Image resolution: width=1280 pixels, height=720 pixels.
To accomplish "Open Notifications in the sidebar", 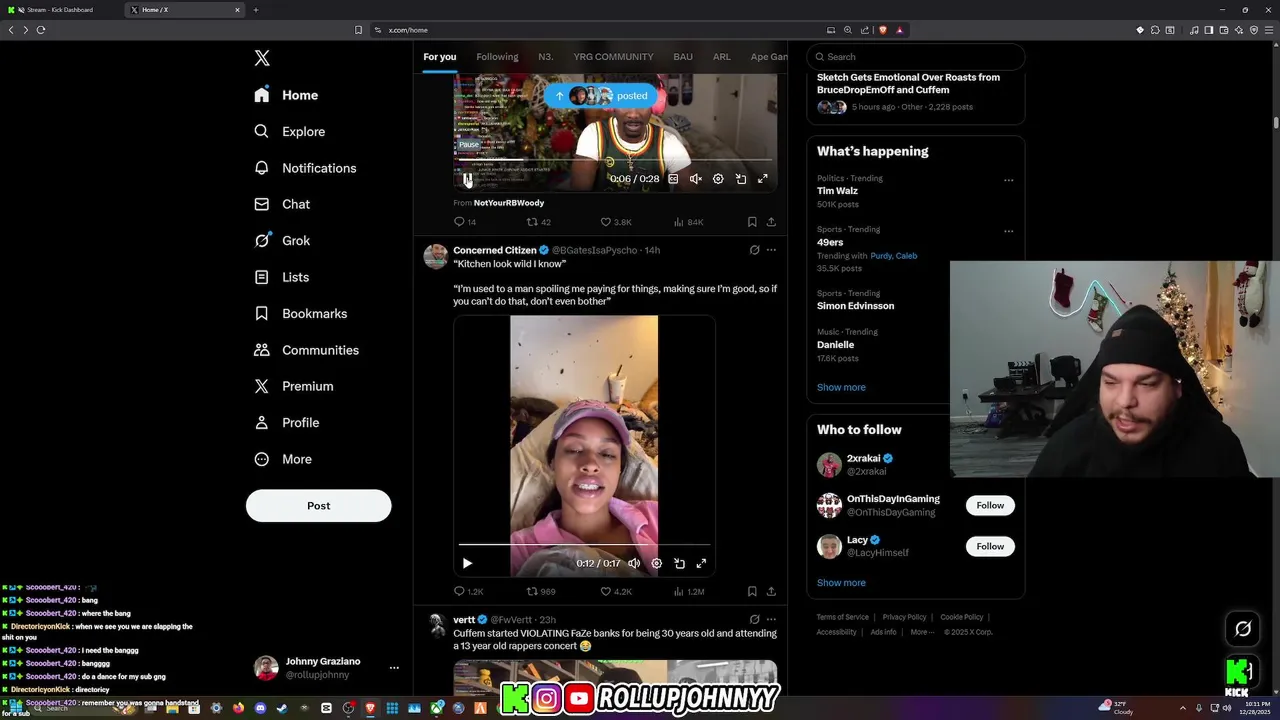I will (305, 168).
